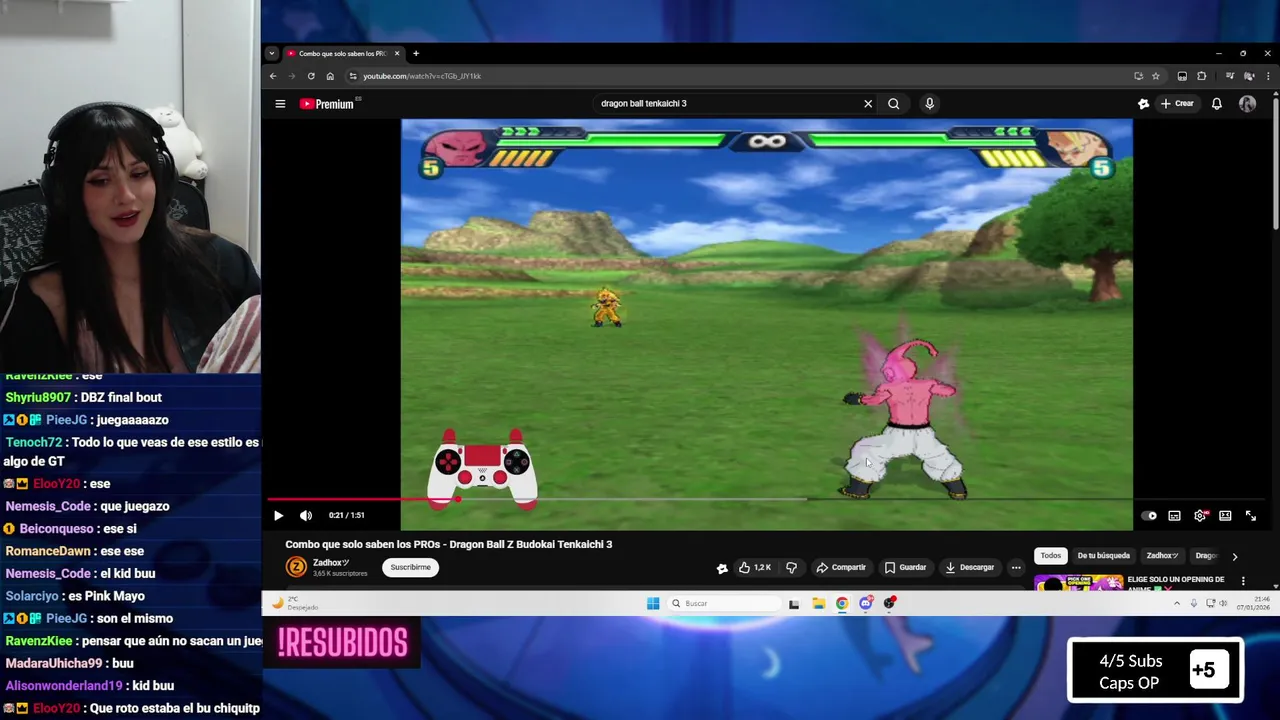This screenshot has width=1280, height=720.
Task: Open Chrome media controls icon
Action: pos(1230,76)
